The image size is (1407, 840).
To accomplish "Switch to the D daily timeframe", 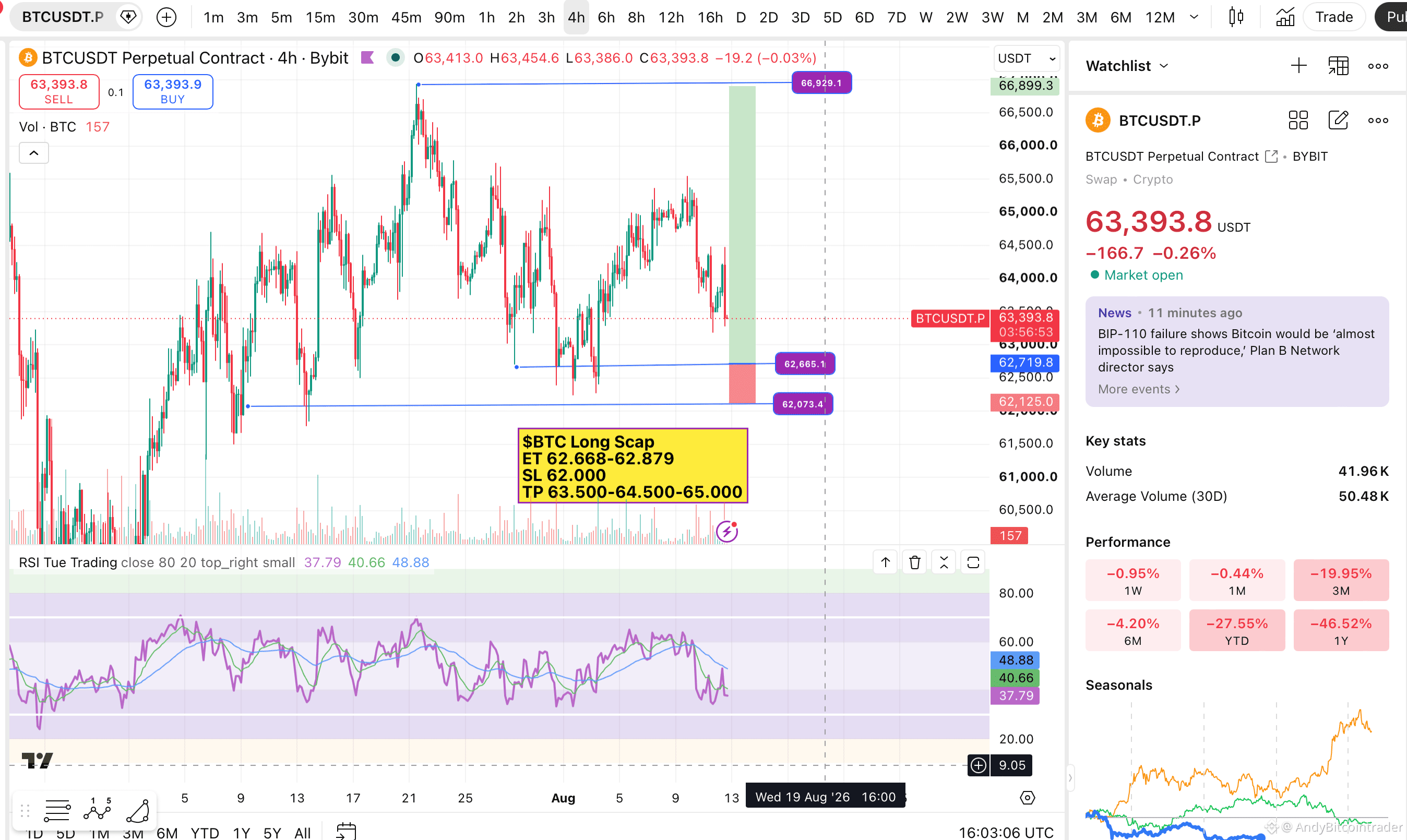I will tap(741, 18).
